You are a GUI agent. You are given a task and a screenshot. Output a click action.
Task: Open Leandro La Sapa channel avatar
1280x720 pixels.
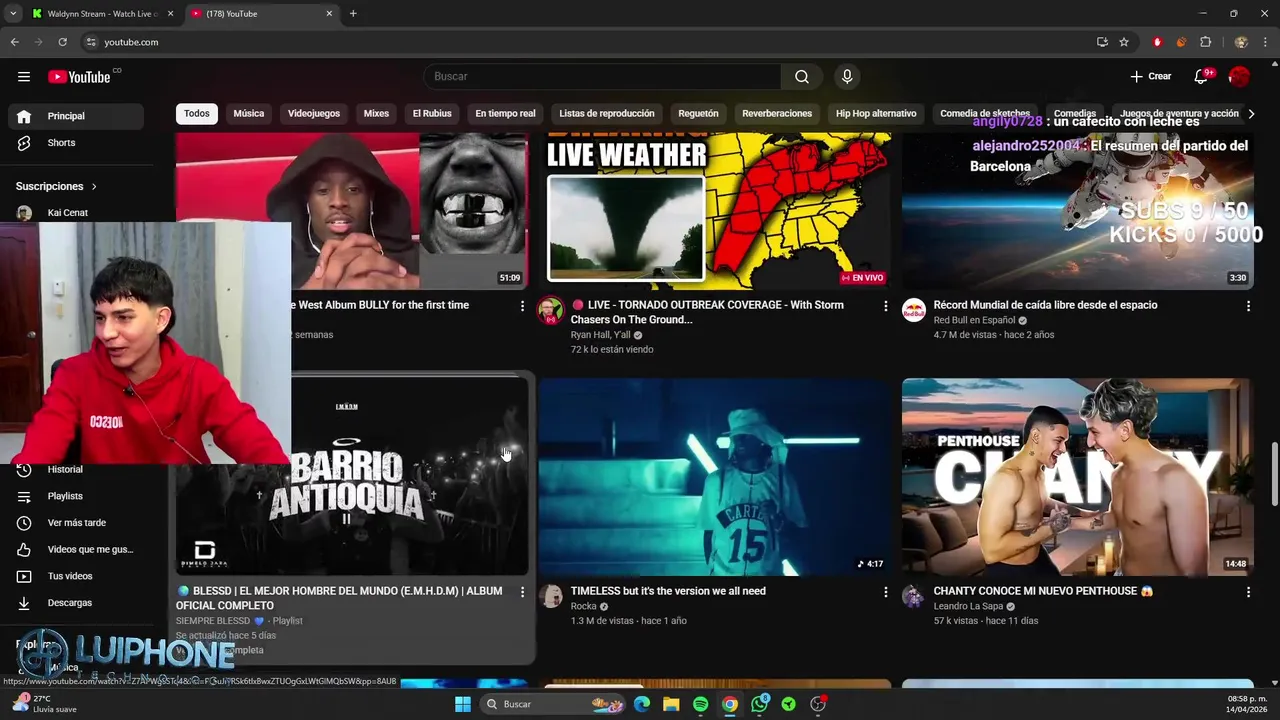[914, 597]
